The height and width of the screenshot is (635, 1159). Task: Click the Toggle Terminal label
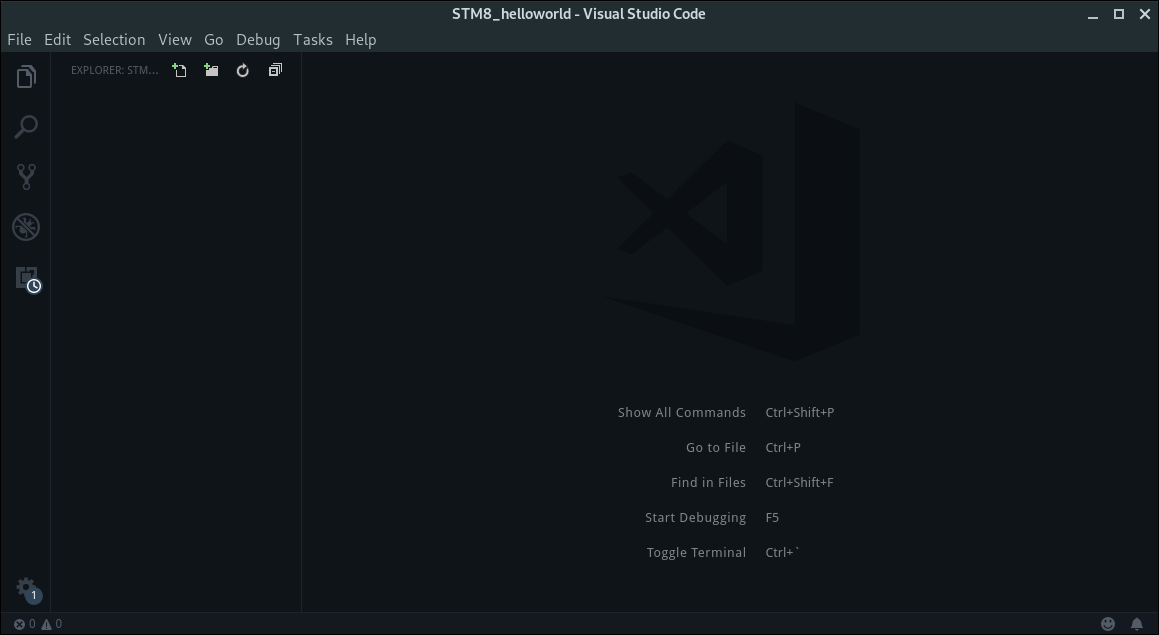(x=696, y=553)
